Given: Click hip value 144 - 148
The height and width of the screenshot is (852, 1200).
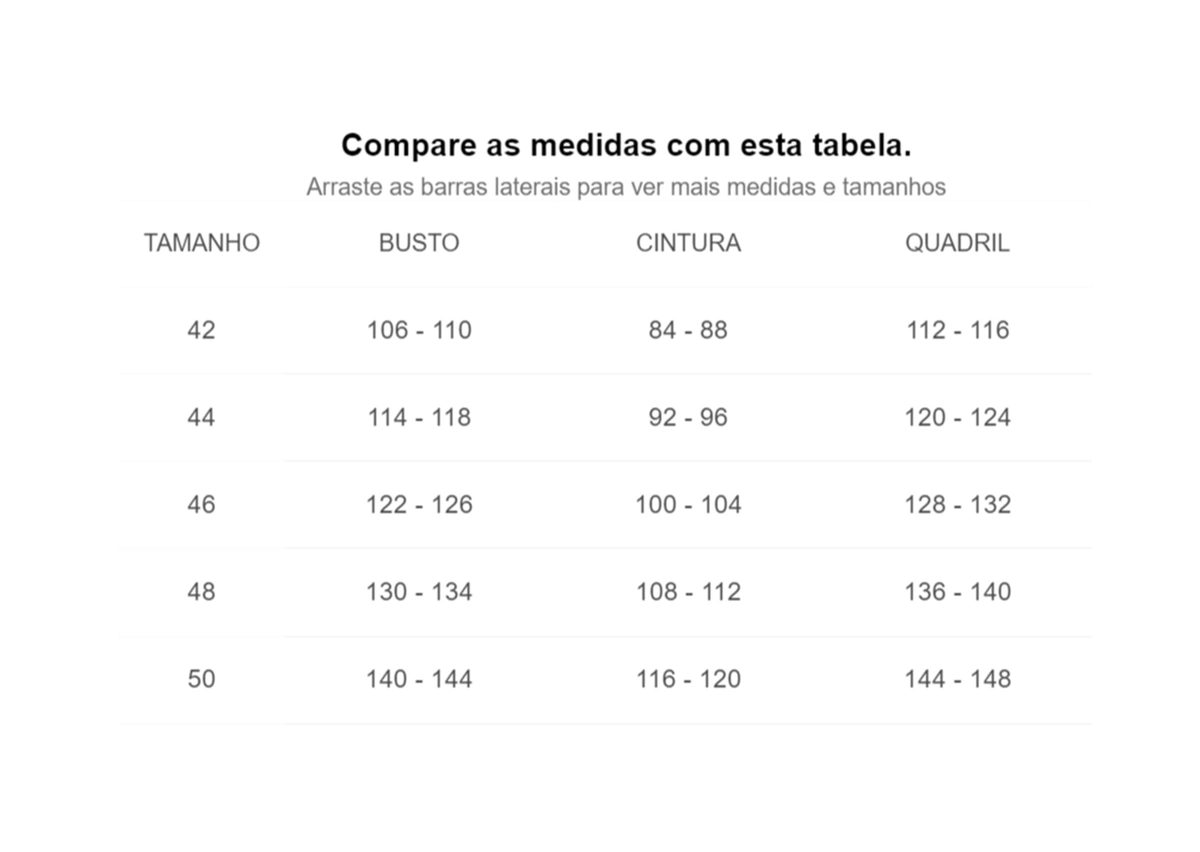Looking at the screenshot, I should (957, 678).
